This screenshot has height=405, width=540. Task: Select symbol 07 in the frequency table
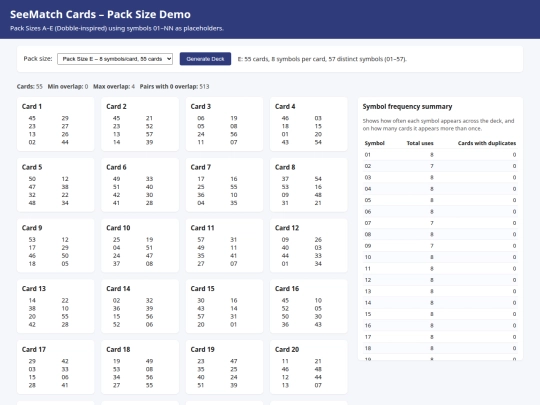tap(440, 223)
